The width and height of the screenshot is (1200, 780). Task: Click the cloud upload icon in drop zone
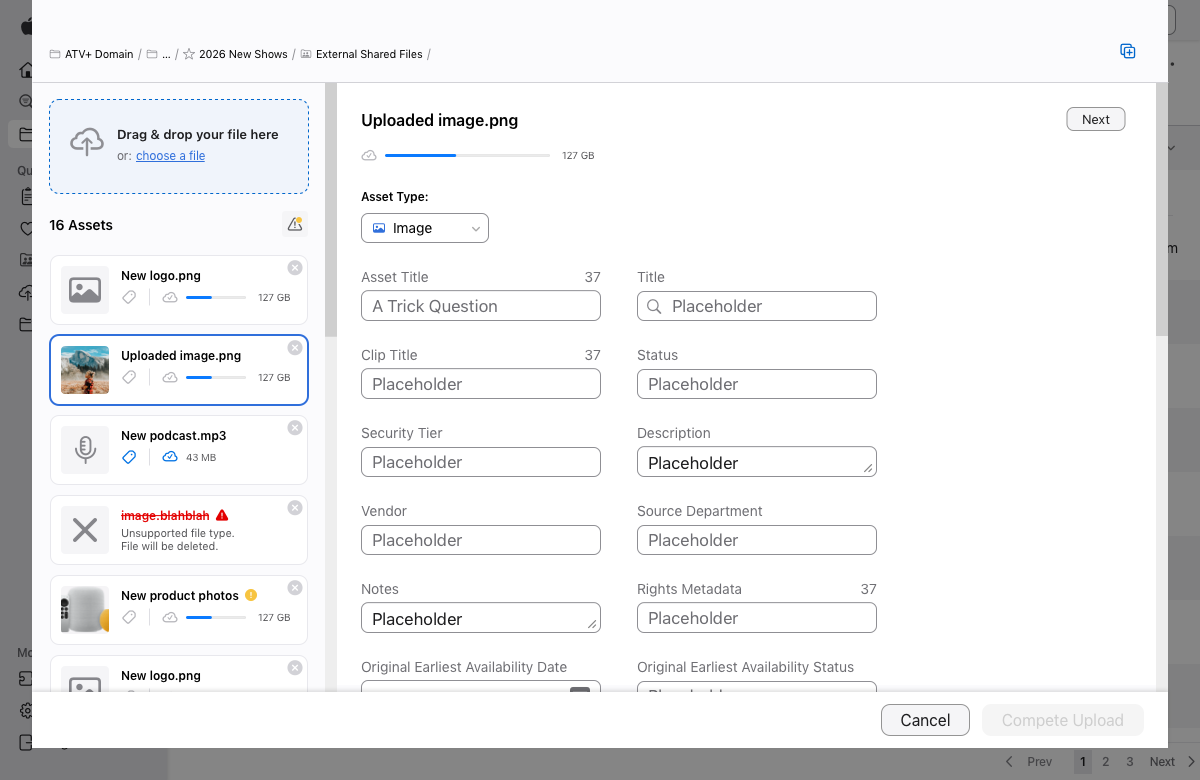(x=87, y=143)
